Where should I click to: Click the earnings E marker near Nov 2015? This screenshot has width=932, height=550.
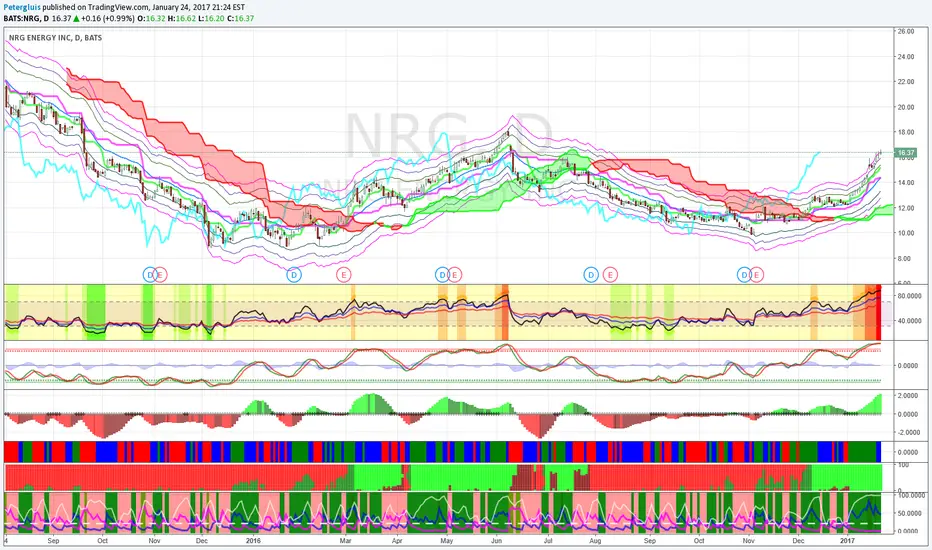click(160, 275)
